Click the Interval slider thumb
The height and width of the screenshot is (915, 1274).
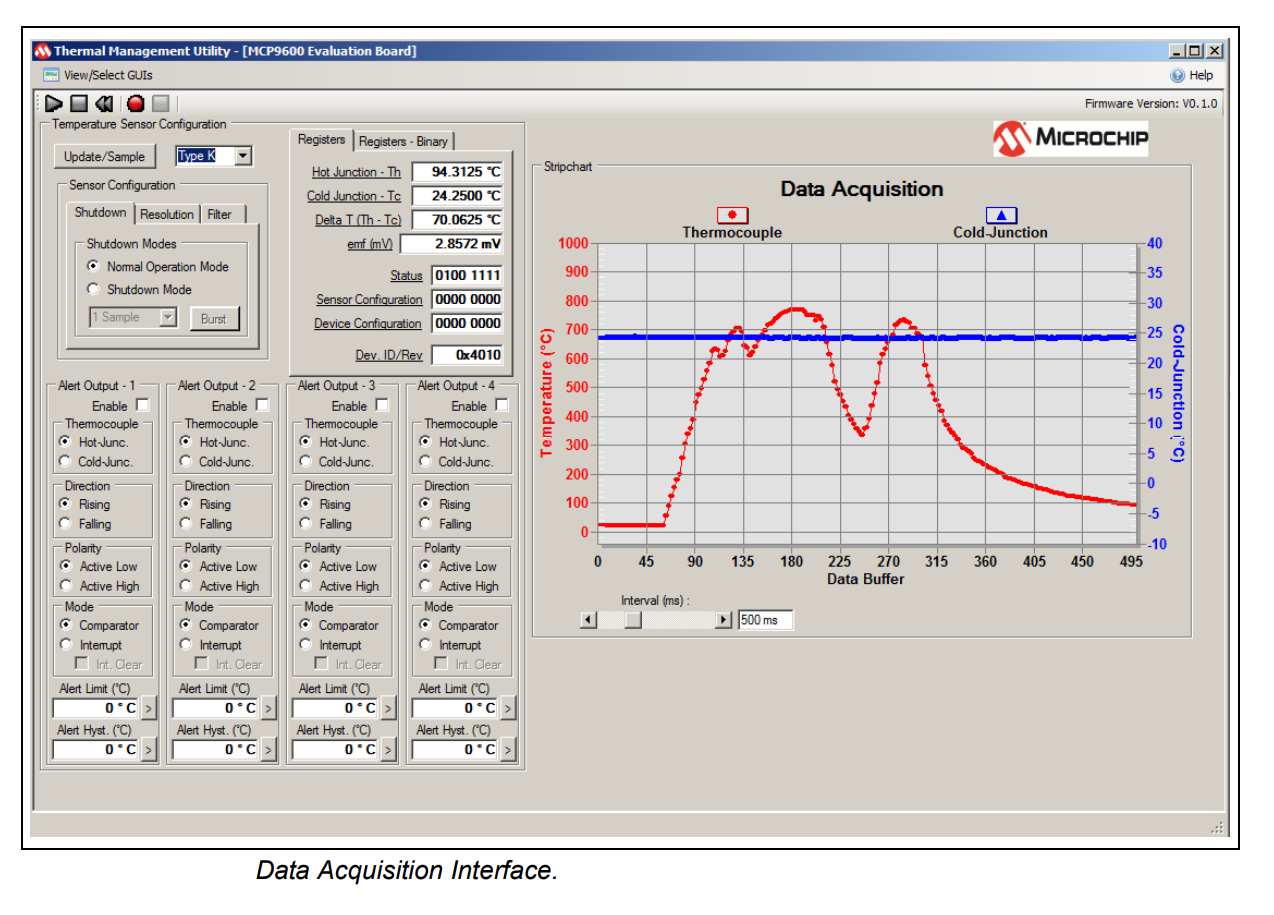tap(632, 620)
